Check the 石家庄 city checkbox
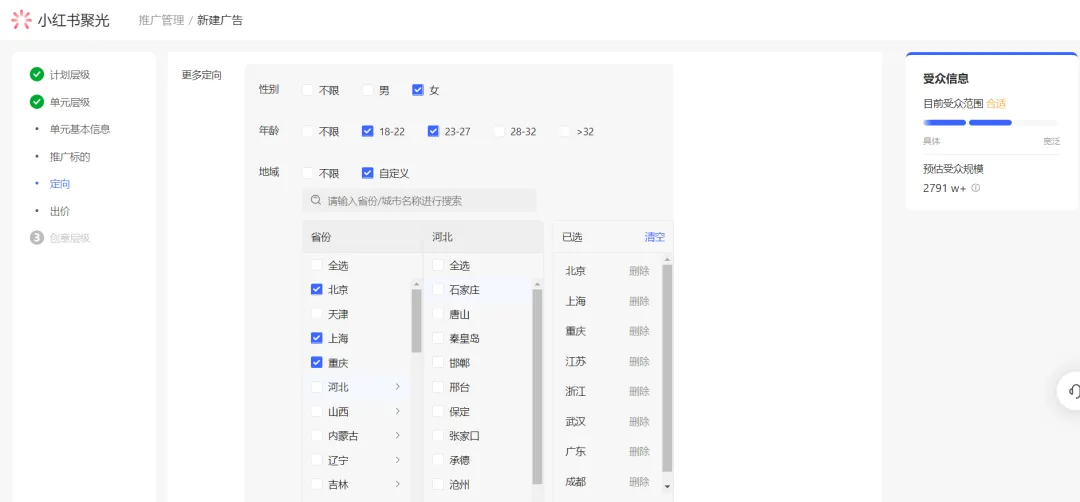This screenshot has height=502, width=1080. point(438,289)
